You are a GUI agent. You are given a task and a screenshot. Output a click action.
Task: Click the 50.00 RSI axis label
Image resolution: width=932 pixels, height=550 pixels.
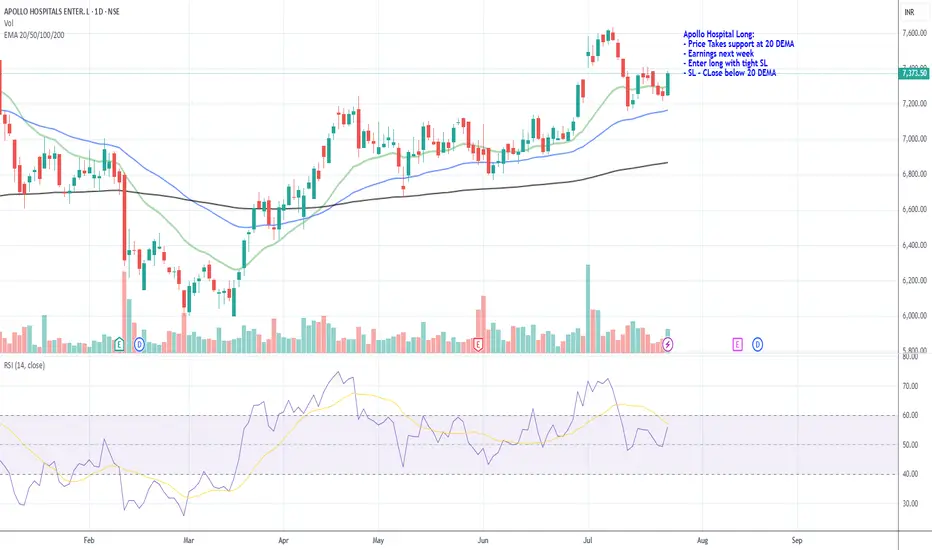pyautogui.click(x=910, y=445)
